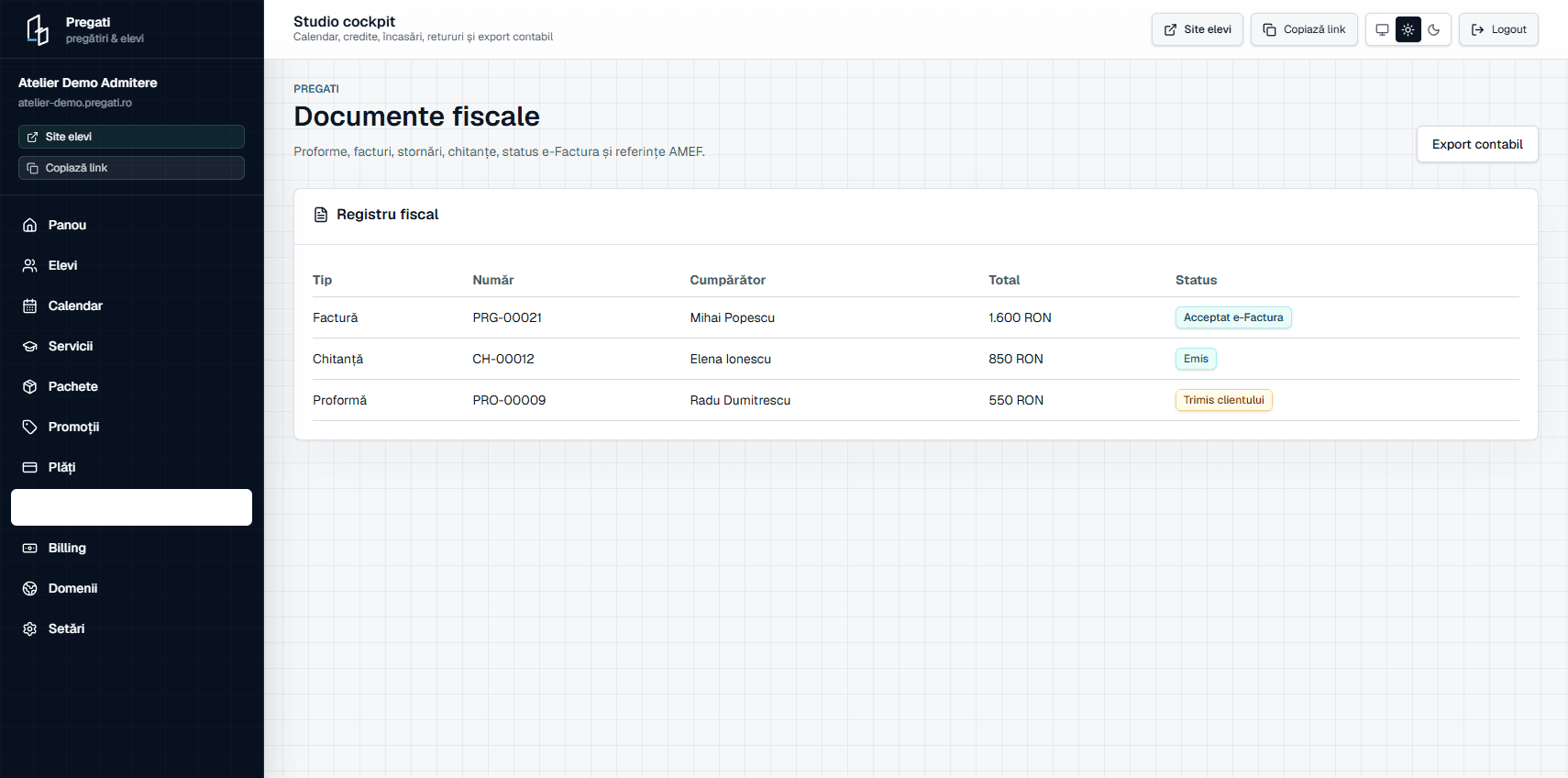Click the Calendar icon in sidebar
This screenshot has height=778, width=1568.
pyautogui.click(x=30, y=306)
